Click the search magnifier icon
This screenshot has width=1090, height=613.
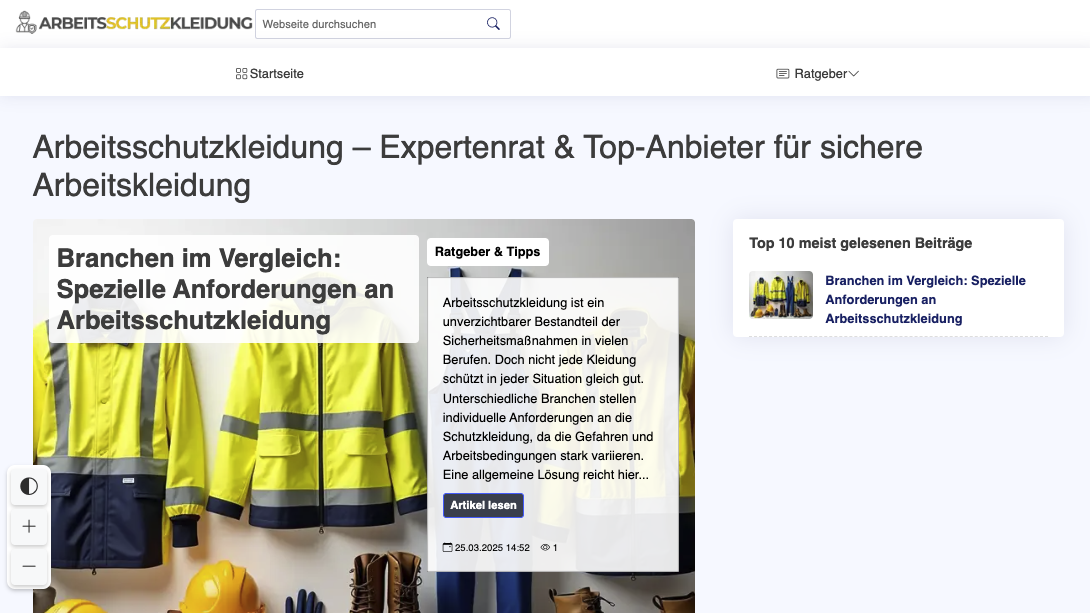click(x=492, y=23)
